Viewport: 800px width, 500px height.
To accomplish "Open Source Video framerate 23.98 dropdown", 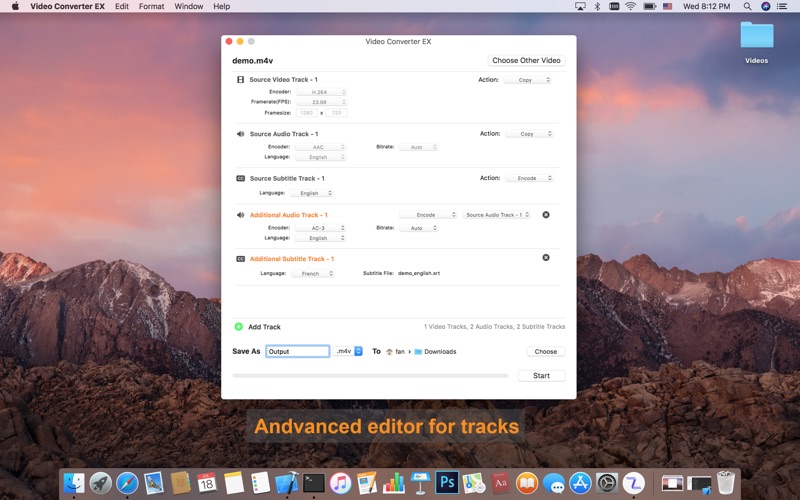I will click(321, 102).
